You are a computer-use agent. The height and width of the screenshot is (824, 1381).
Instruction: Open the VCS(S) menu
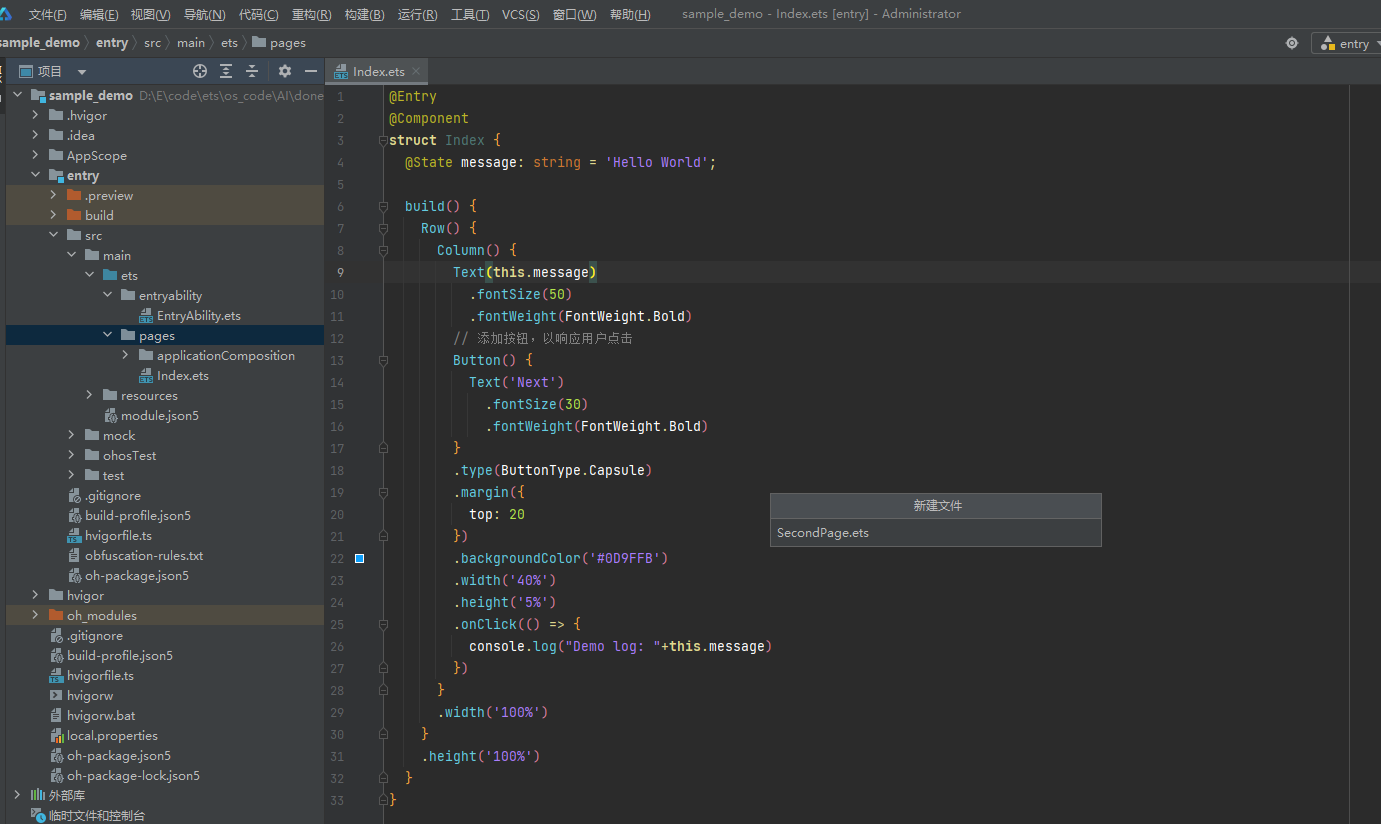pyautogui.click(x=520, y=14)
